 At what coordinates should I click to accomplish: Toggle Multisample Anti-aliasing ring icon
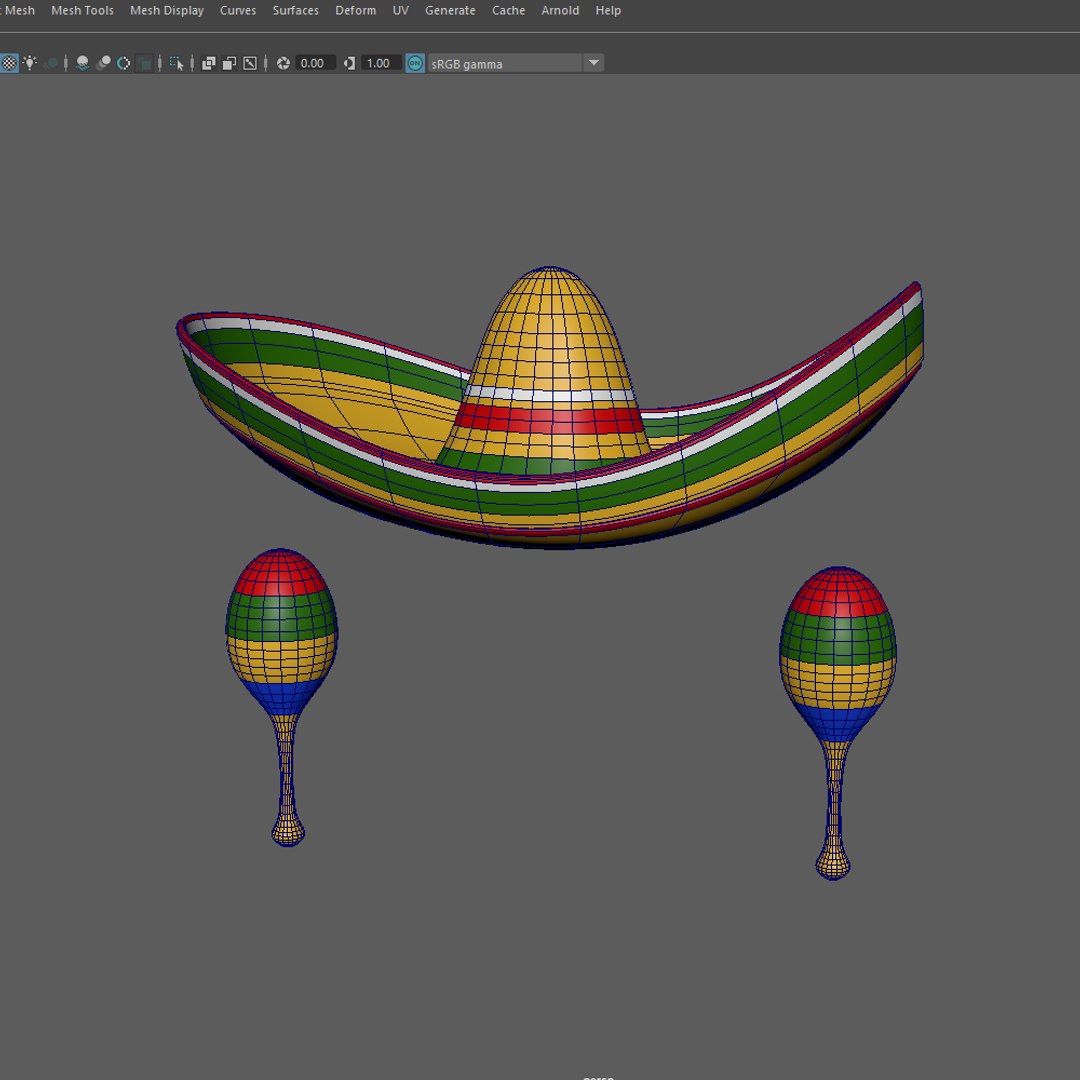pos(124,63)
